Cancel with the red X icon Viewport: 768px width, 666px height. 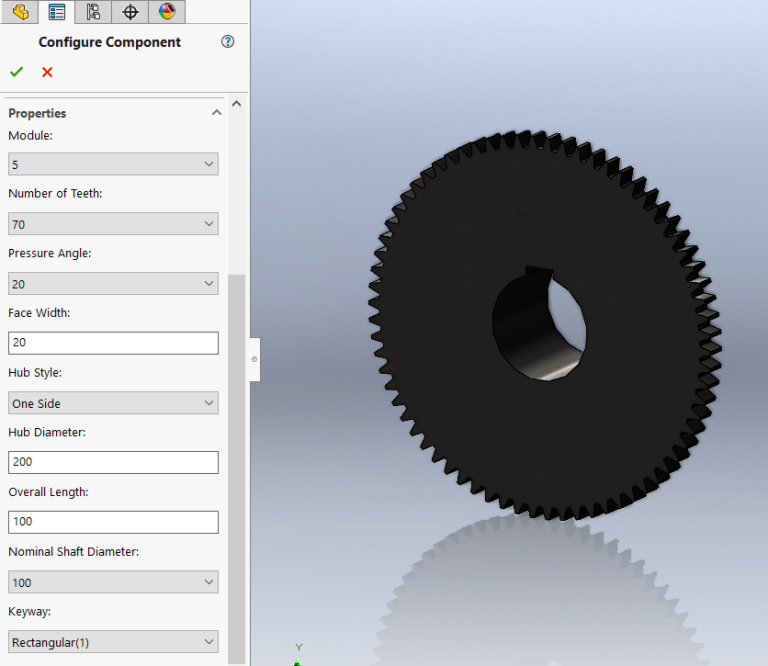(47, 72)
